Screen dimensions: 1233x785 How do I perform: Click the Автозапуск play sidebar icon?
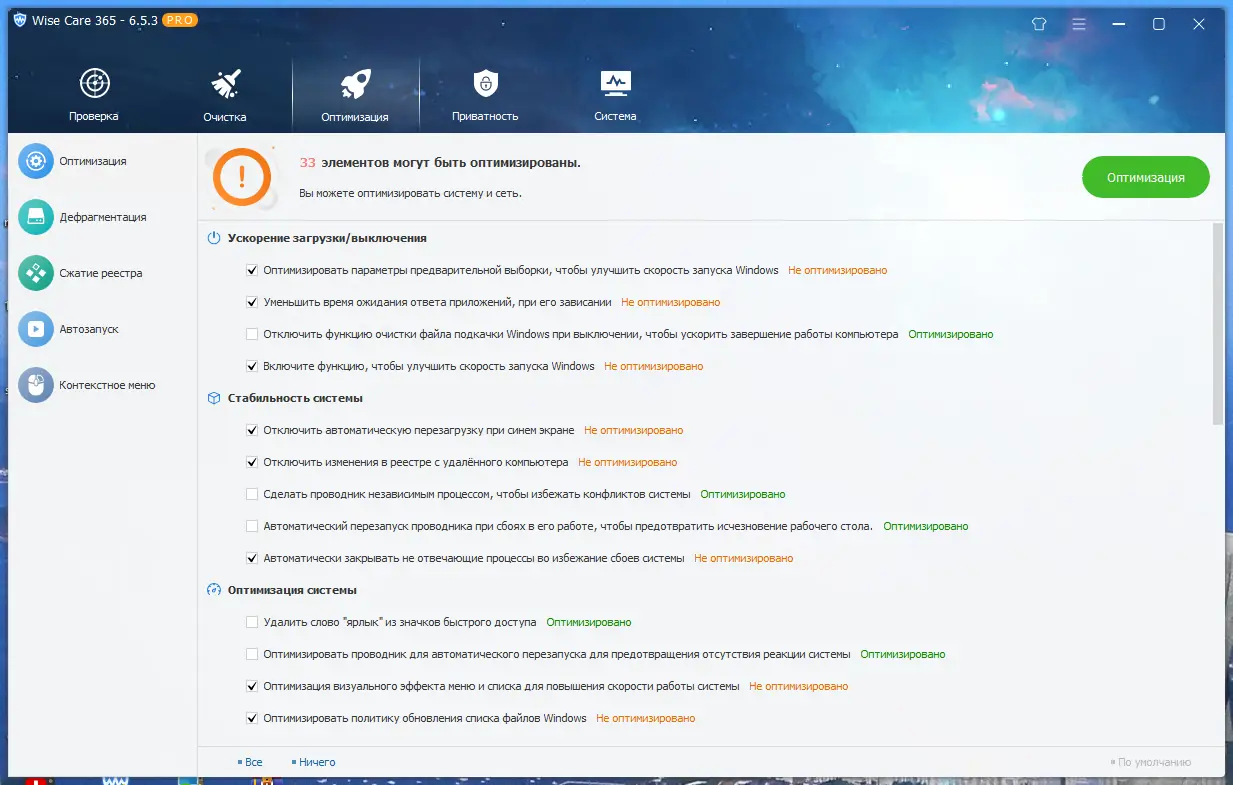click(x=36, y=329)
